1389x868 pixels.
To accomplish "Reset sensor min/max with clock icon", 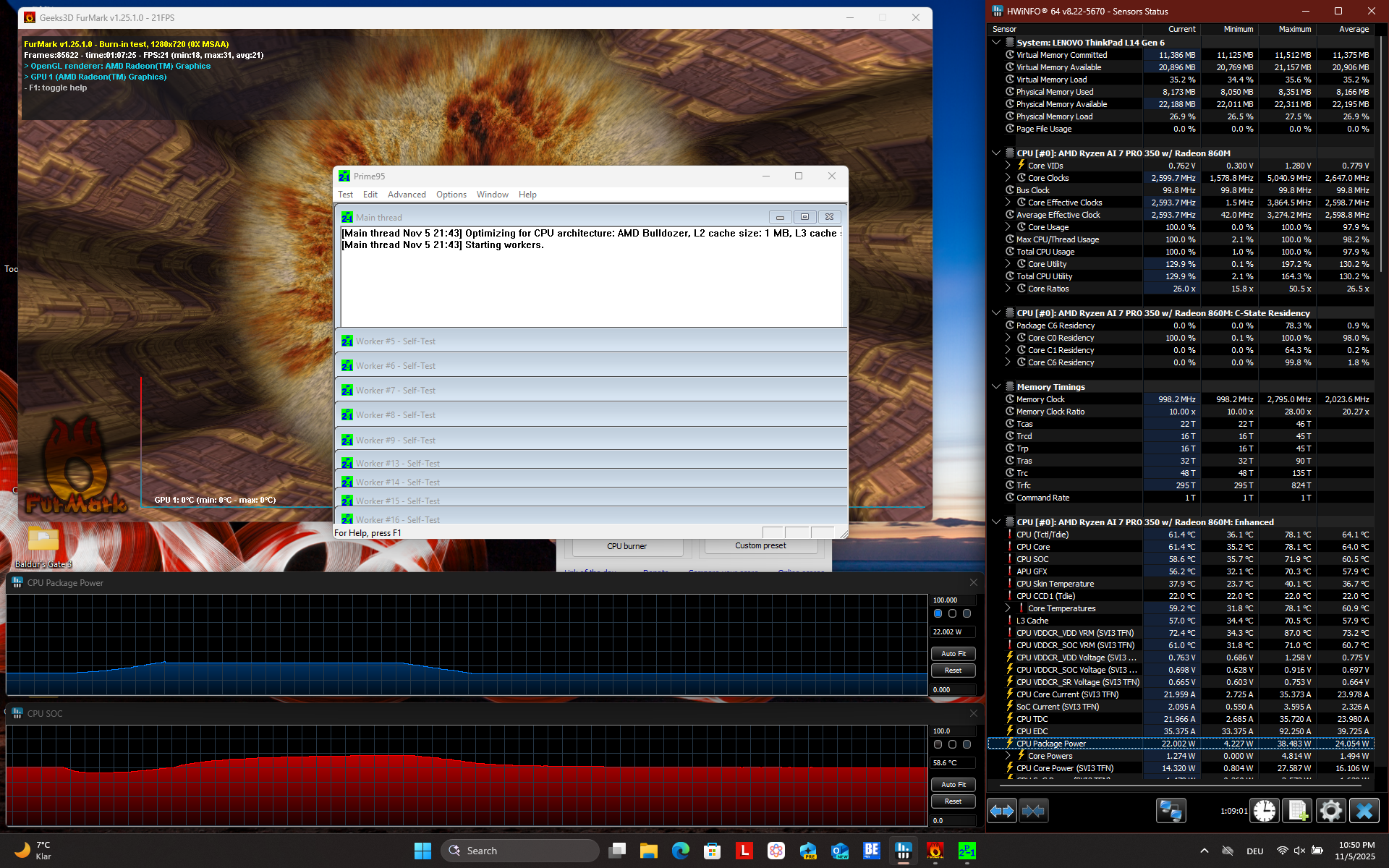I will (x=1264, y=811).
